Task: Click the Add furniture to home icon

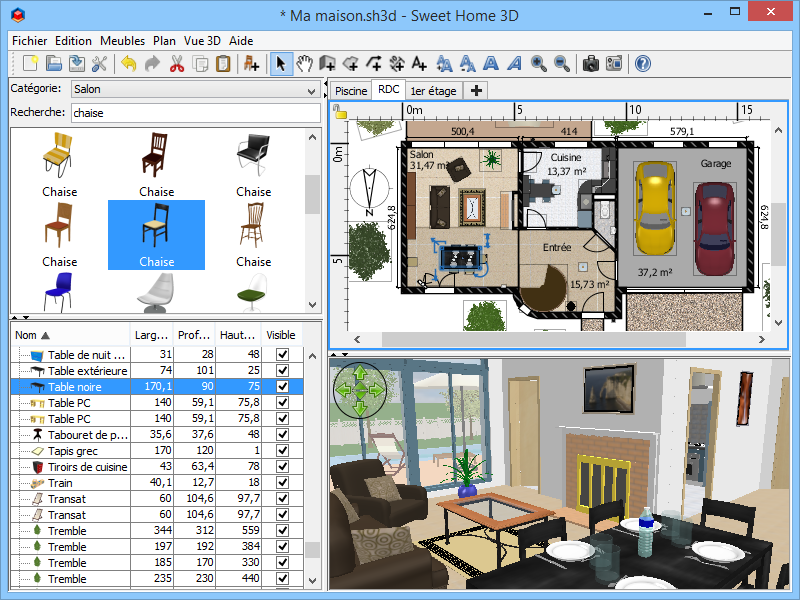Action: click(251, 64)
